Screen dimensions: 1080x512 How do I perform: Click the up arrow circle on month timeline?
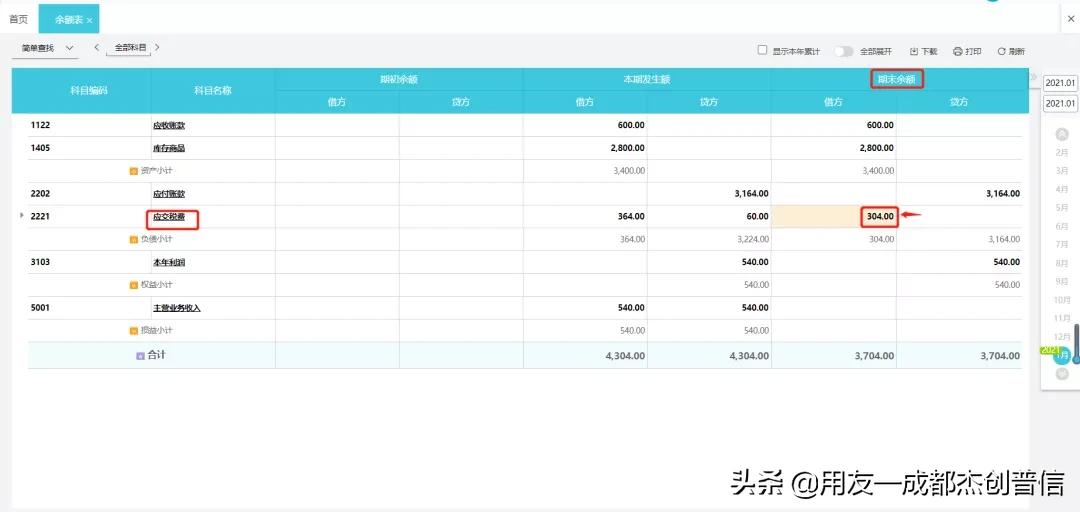(x=1062, y=133)
